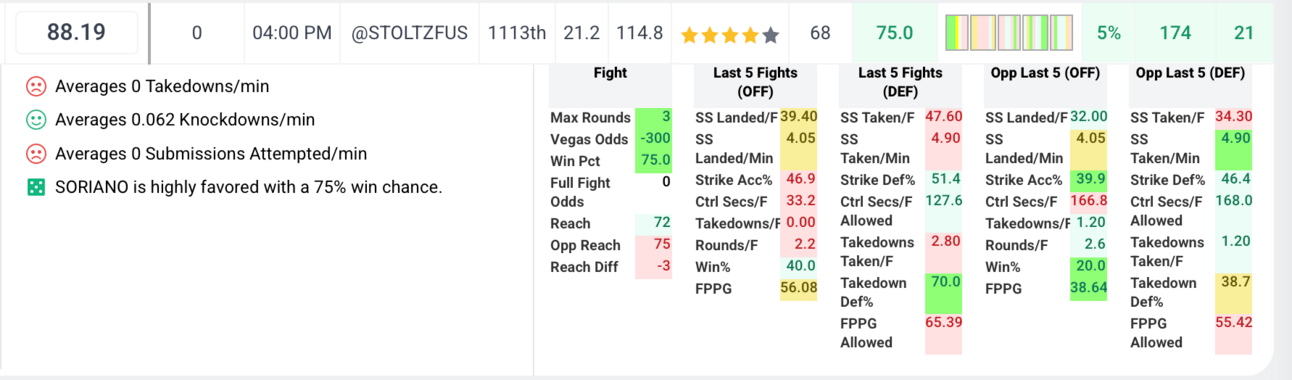Click the Fight column header
Screen dimensions: 1292x380
coord(610,73)
